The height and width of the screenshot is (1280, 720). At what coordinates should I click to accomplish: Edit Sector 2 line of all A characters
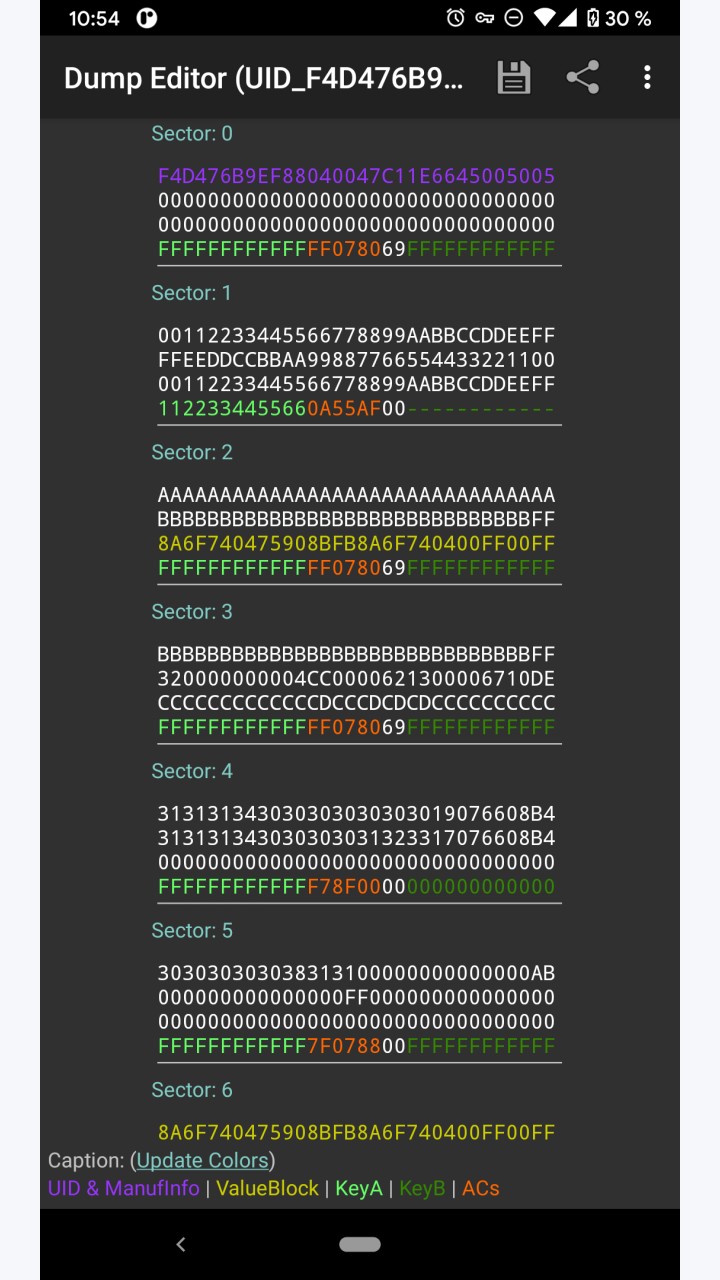(357, 495)
